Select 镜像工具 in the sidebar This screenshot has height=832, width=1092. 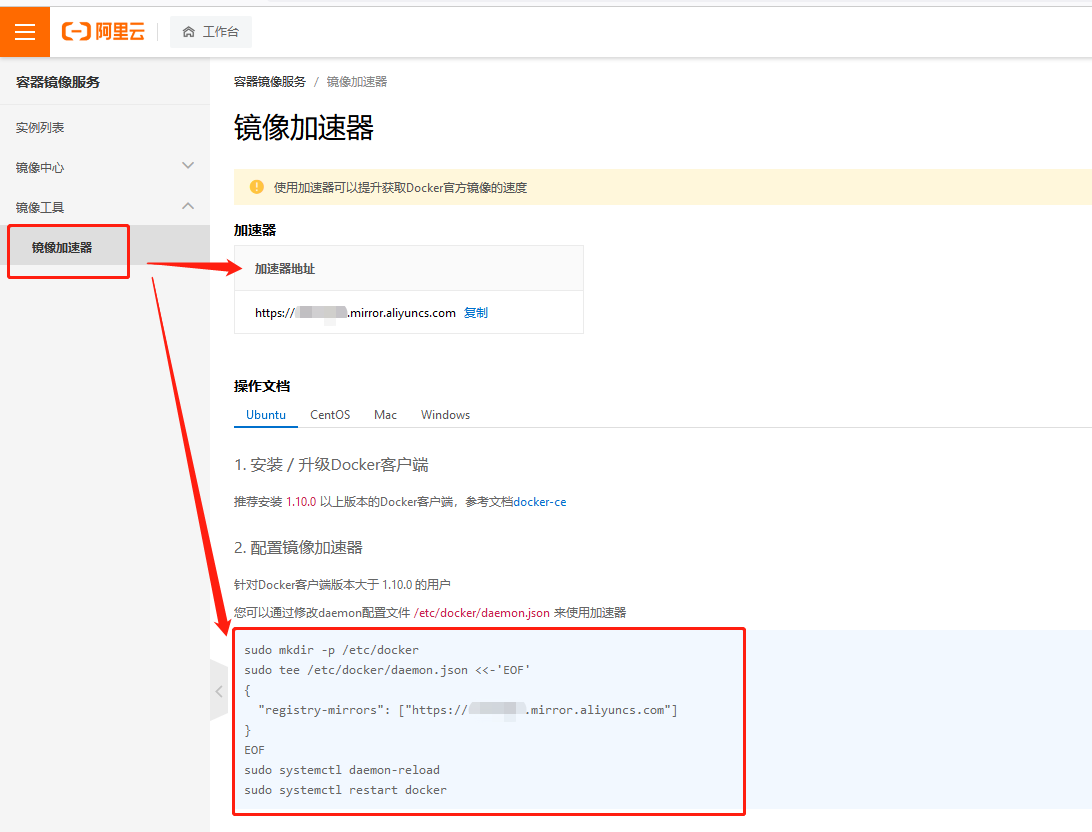click(40, 207)
